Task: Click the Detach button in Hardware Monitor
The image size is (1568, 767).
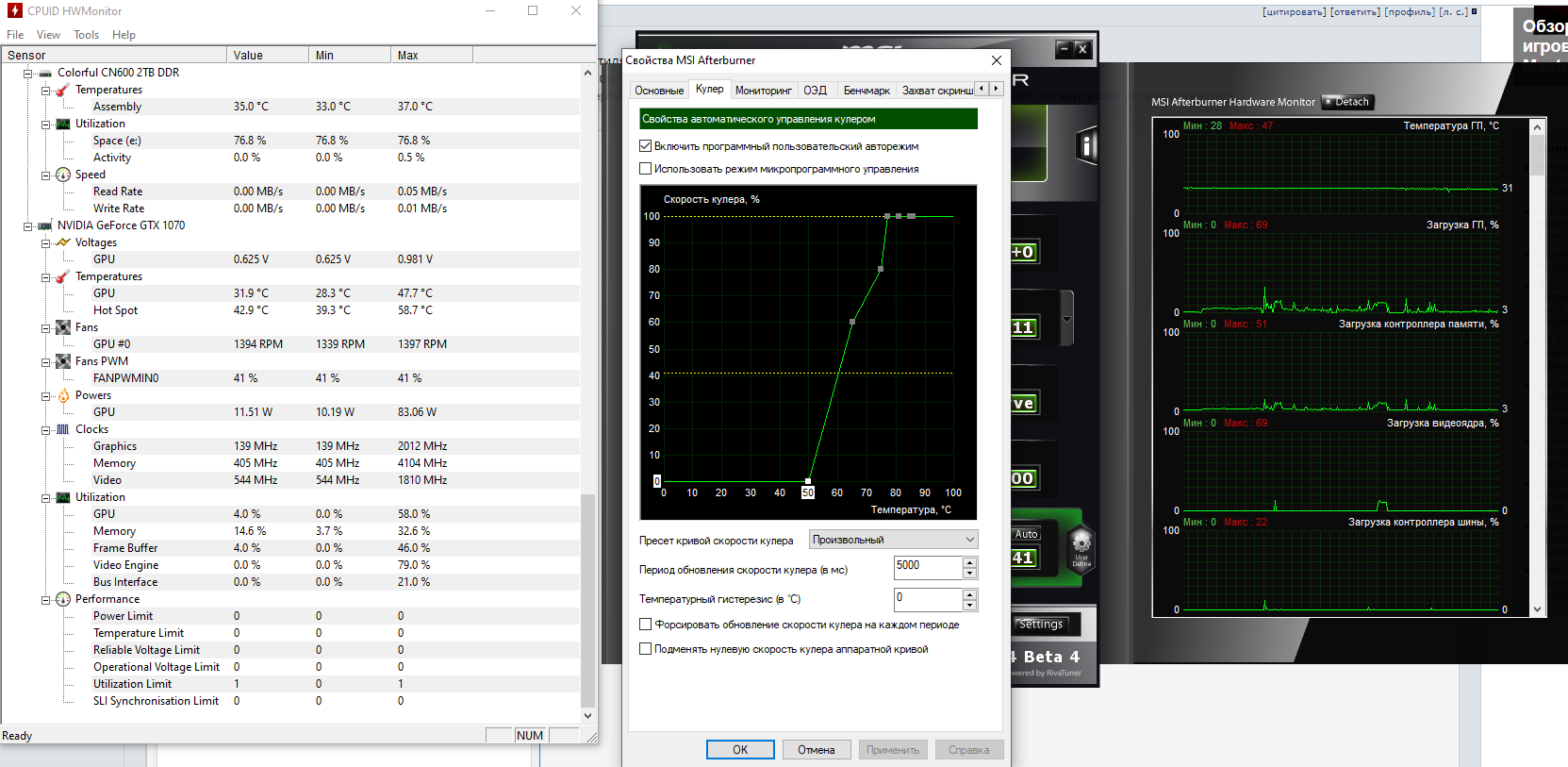Action: [x=1348, y=102]
